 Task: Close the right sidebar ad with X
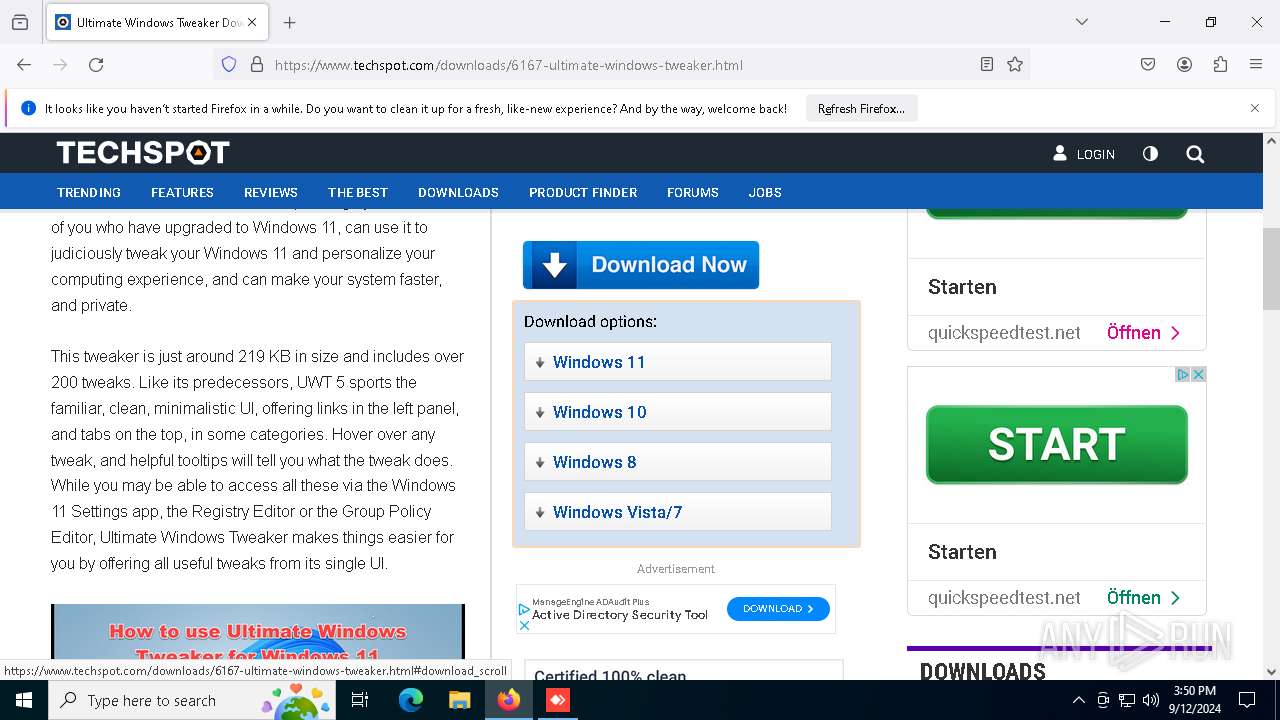pyautogui.click(x=1199, y=374)
